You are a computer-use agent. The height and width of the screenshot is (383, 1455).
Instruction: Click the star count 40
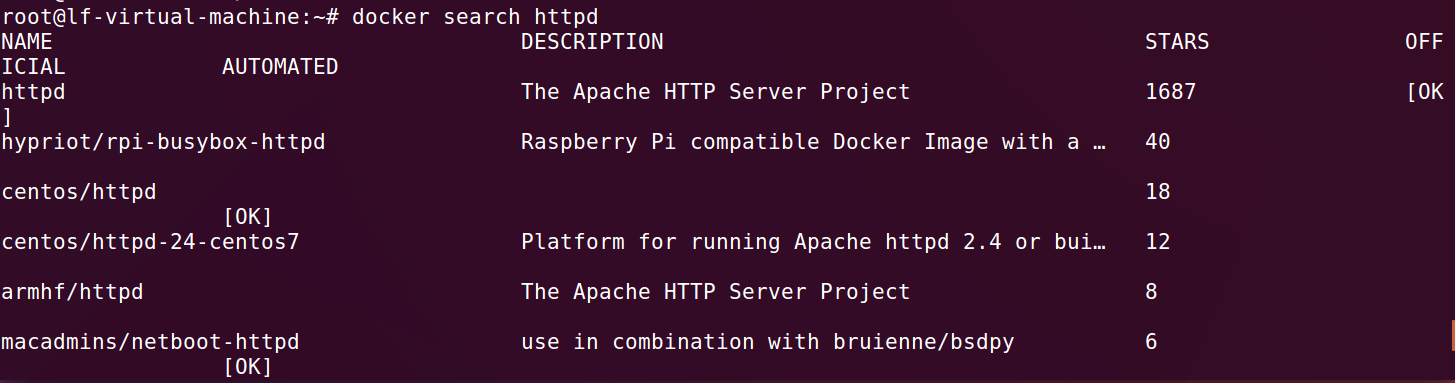1158,142
